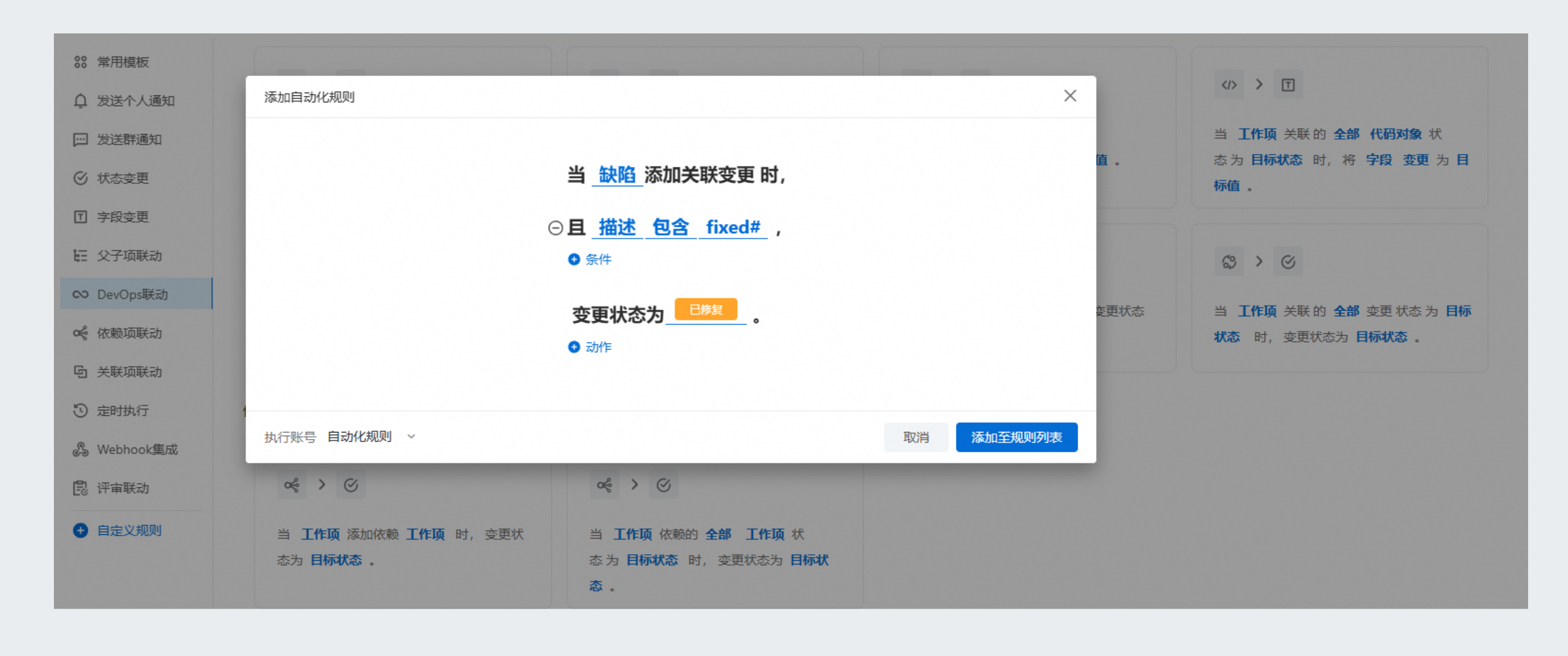Change the 包含 operator in condition
The height and width of the screenshot is (656, 1568).
(x=670, y=228)
